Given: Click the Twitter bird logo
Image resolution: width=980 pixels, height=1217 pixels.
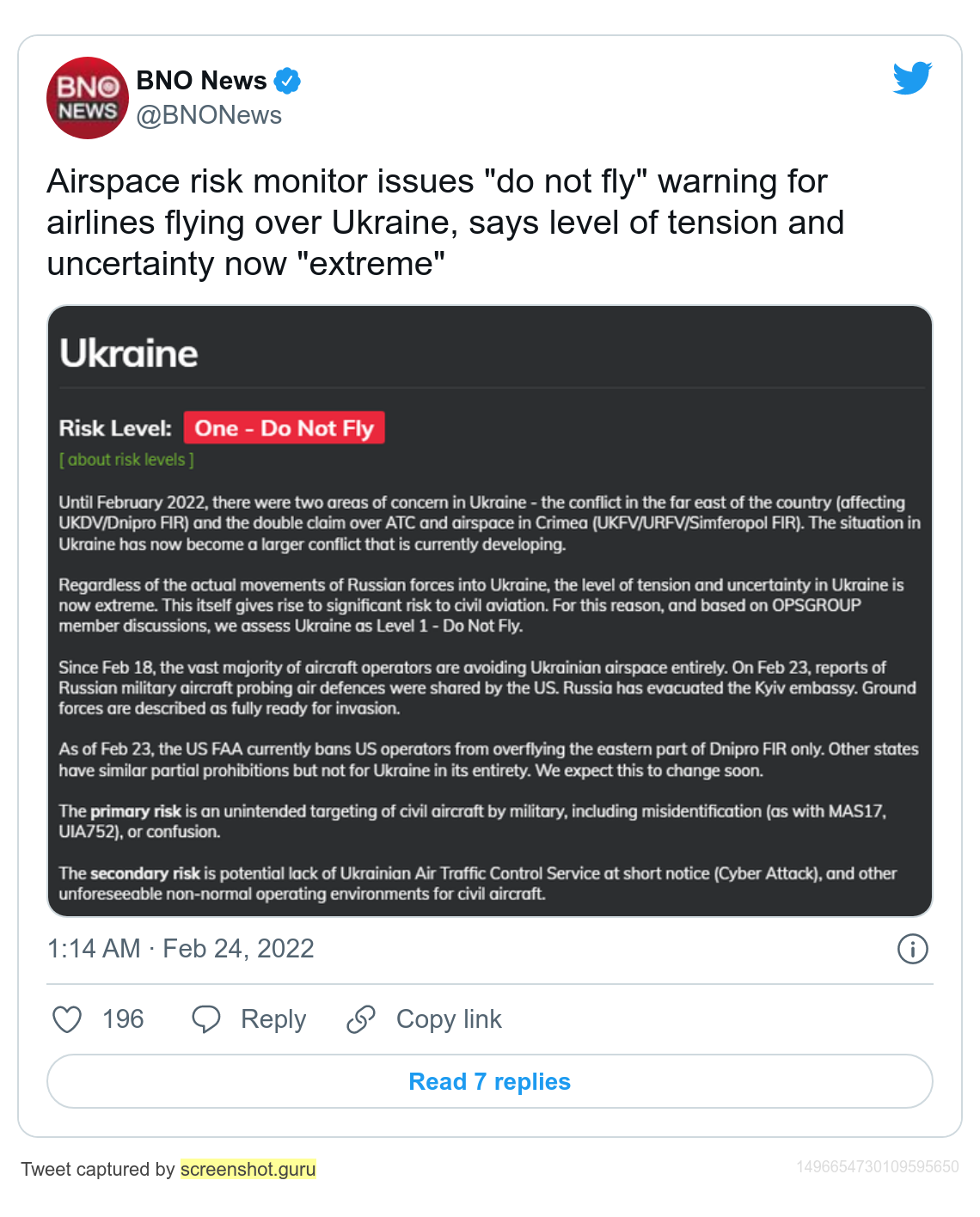Looking at the screenshot, I should pos(912,78).
